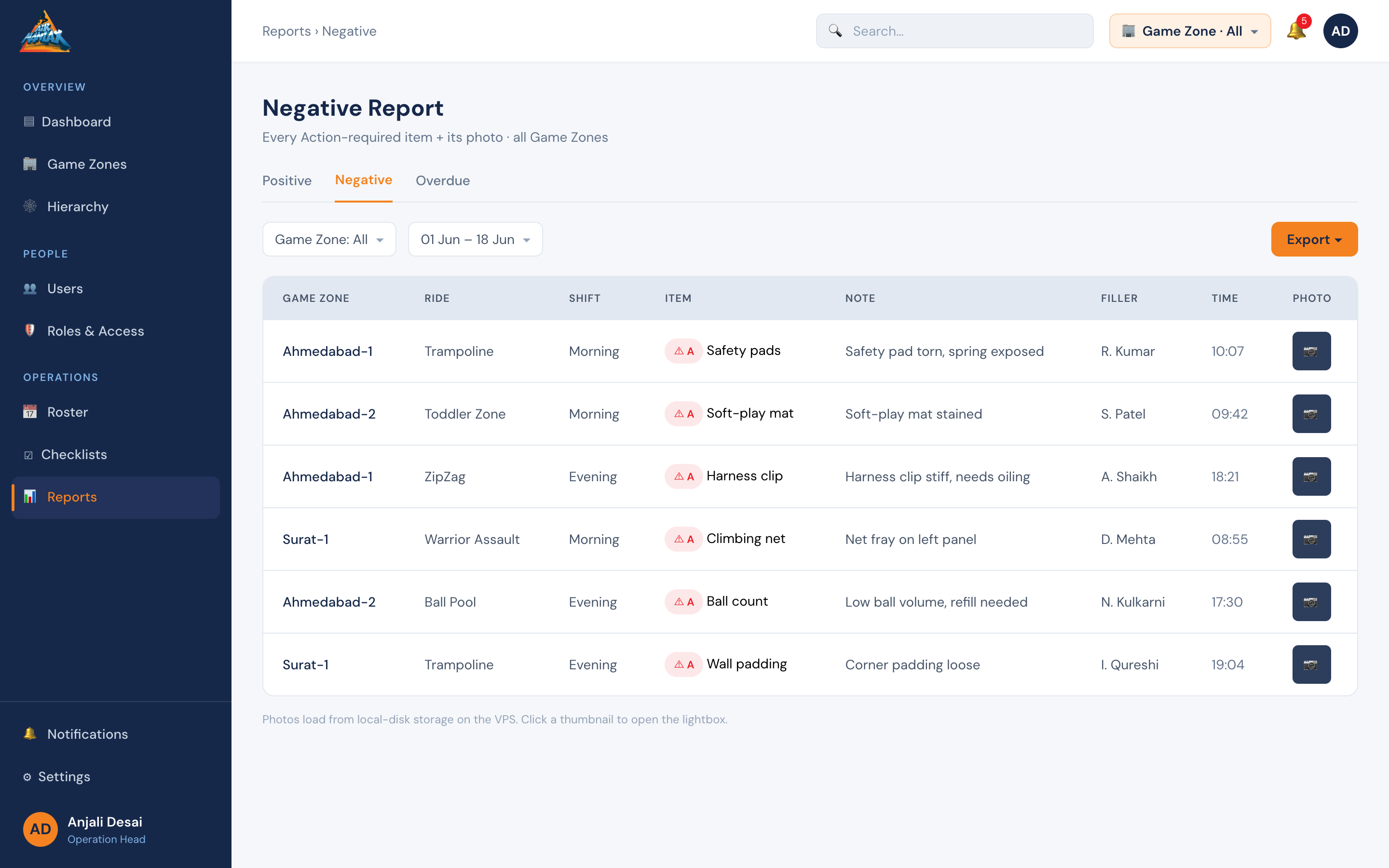Click the action-required badge for Wall padding
Image resolution: width=1389 pixels, height=868 pixels.
point(683,665)
